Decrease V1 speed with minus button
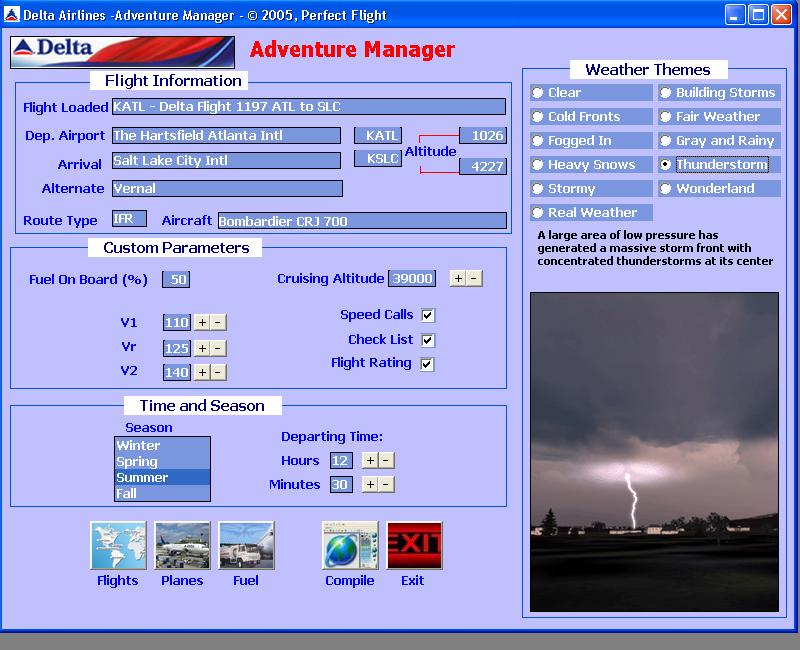 [218, 322]
